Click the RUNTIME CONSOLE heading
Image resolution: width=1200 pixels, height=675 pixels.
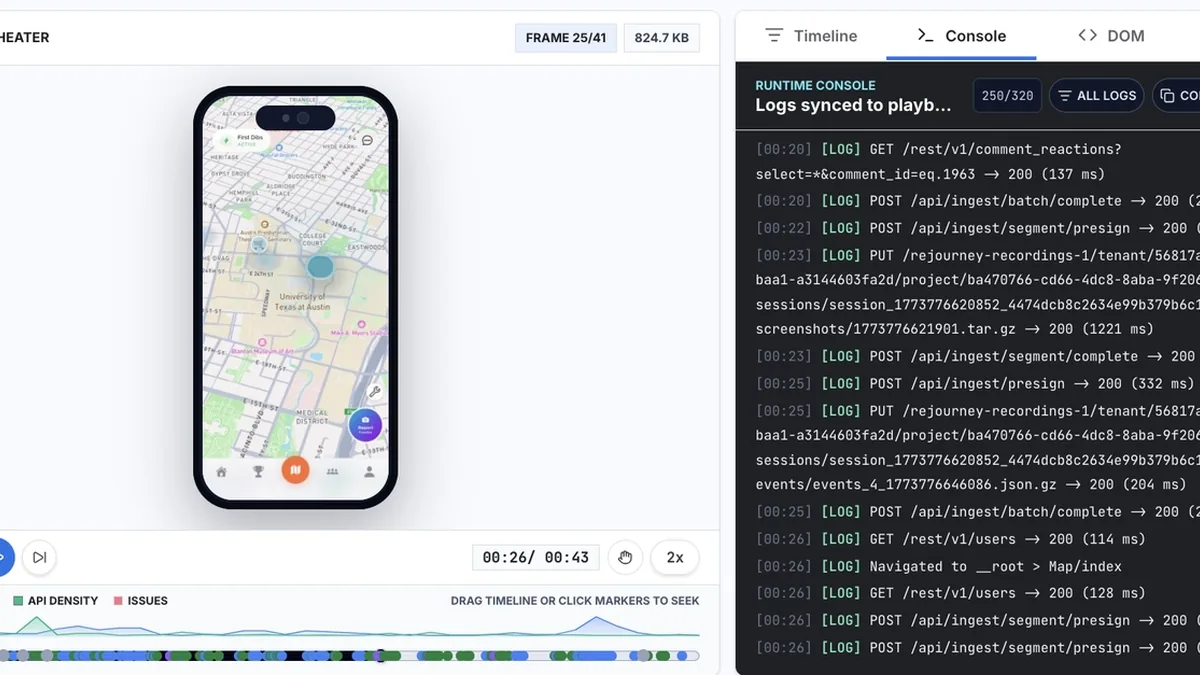(815, 85)
